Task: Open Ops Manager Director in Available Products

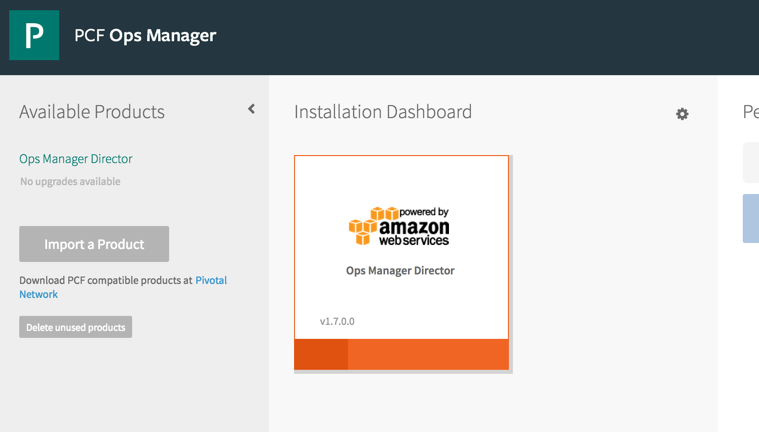Action: 76,159
